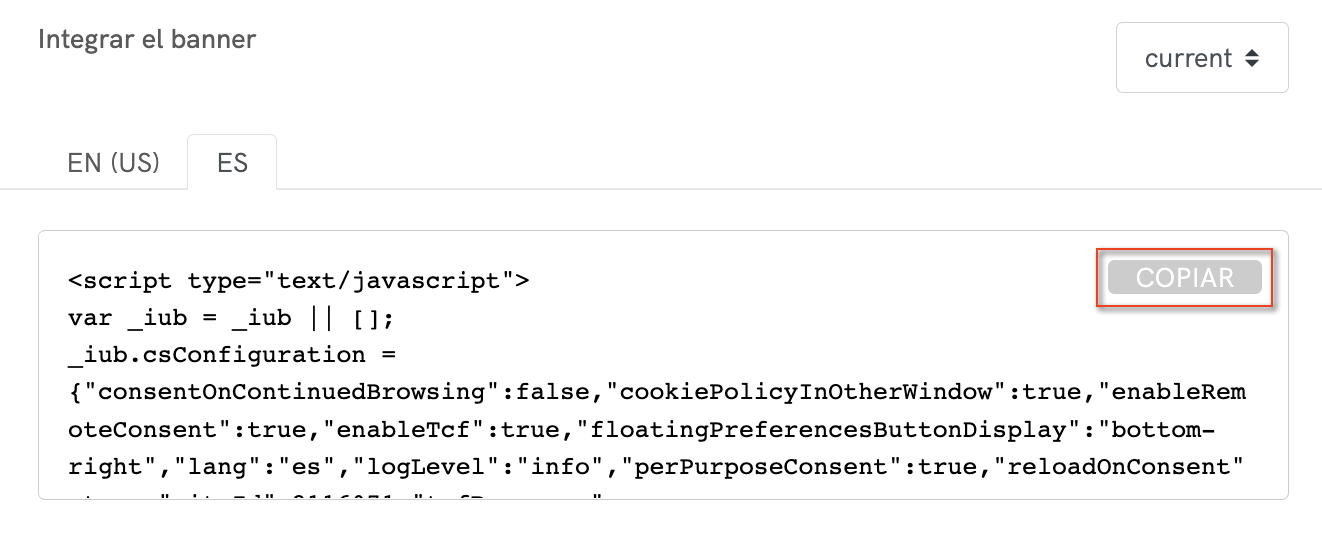The image size is (1322, 552).
Task: Click the up-down arrows beside "current"
Action: coord(1252,59)
